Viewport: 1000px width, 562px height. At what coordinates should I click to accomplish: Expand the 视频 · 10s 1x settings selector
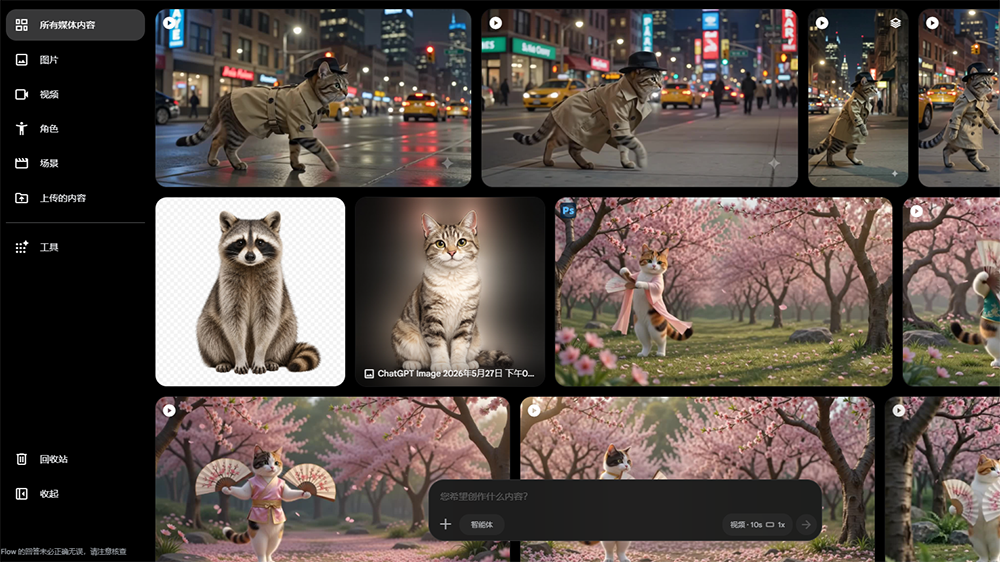coord(757,524)
